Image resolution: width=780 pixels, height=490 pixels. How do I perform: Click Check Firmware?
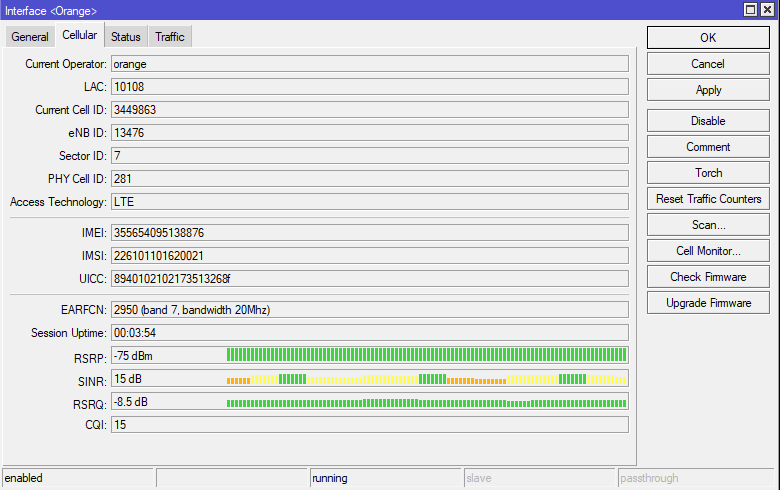pyautogui.click(x=708, y=277)
